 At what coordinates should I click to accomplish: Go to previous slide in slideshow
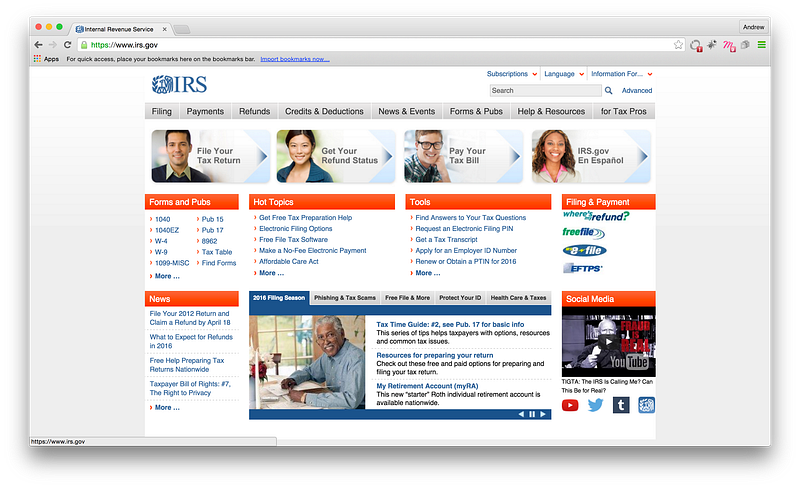click(521, 414)
